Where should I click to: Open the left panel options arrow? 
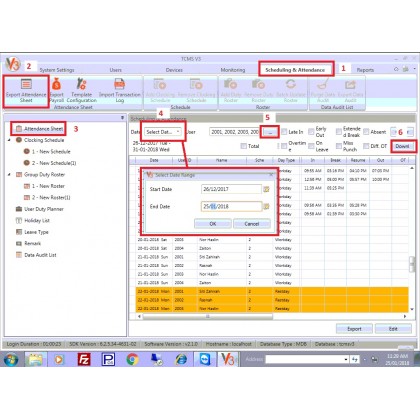(x=122, y=118)
